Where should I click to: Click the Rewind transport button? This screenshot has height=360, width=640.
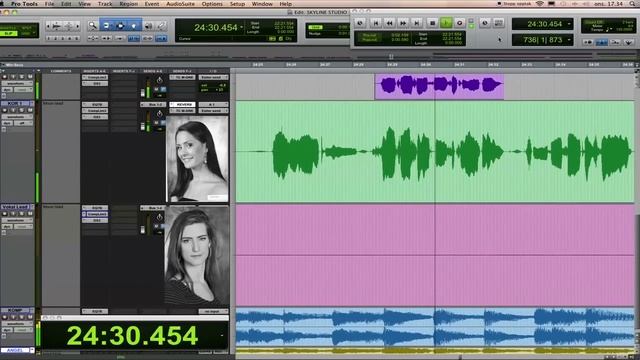(x=389, y=23)
